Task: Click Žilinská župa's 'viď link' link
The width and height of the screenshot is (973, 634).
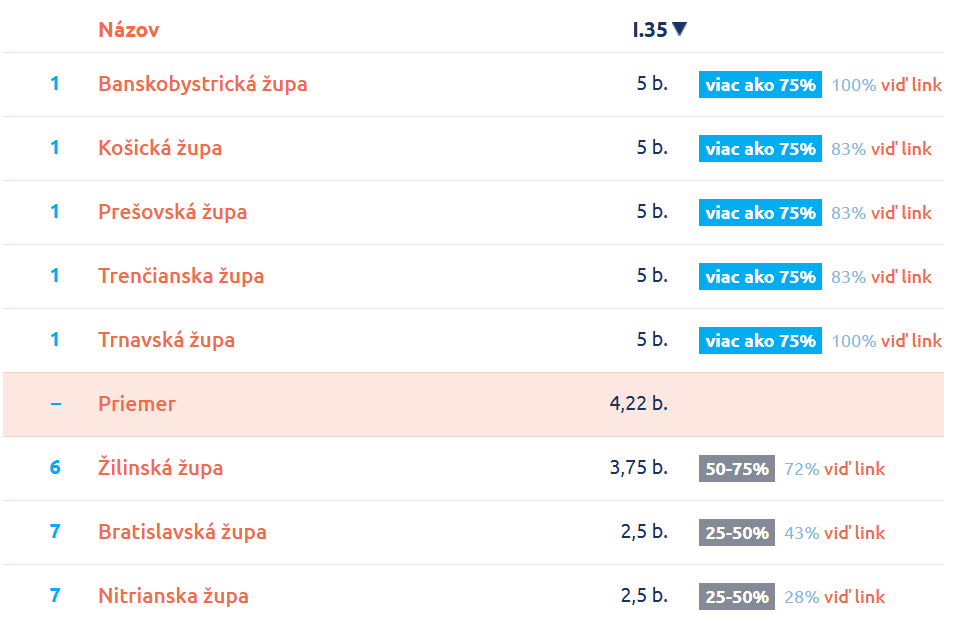Action: 854,469
